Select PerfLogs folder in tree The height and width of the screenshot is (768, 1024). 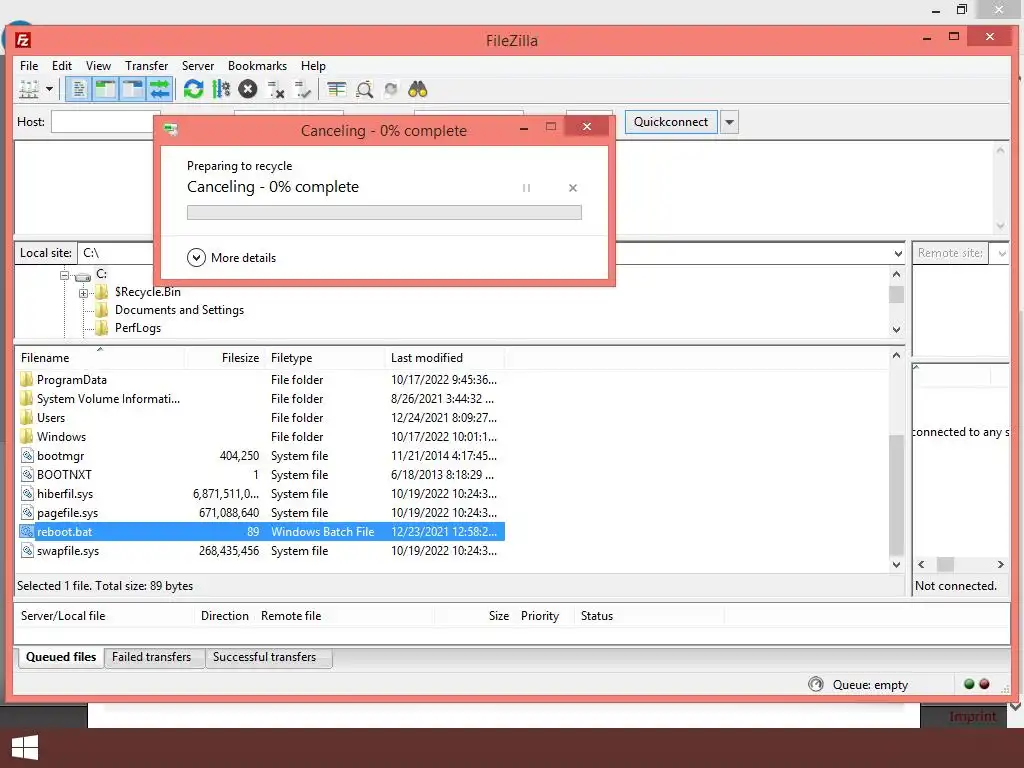click(x=138, y=328)
